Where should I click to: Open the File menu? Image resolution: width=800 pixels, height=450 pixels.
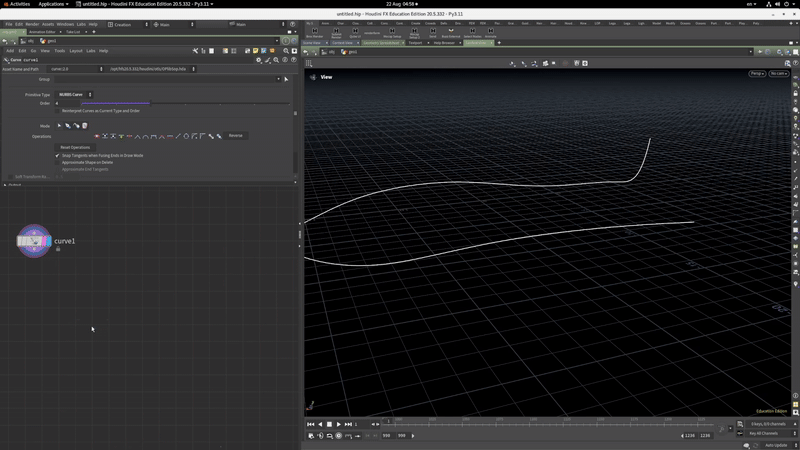pos(9,24)
